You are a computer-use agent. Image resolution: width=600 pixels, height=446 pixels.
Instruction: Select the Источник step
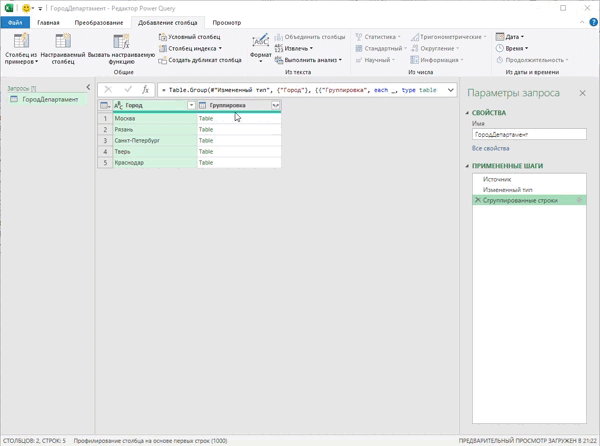point(529,179)
